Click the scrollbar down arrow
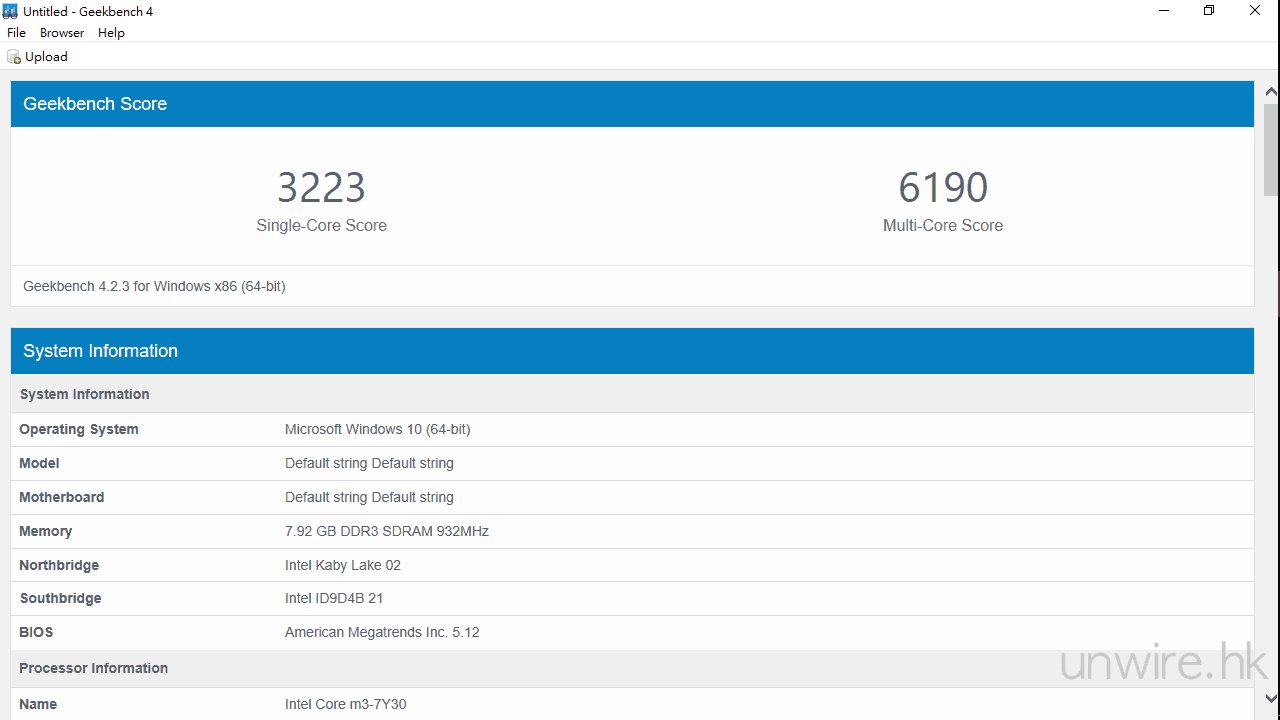The height and width of the screenshot is (720, 1280). pos(1271,698)
